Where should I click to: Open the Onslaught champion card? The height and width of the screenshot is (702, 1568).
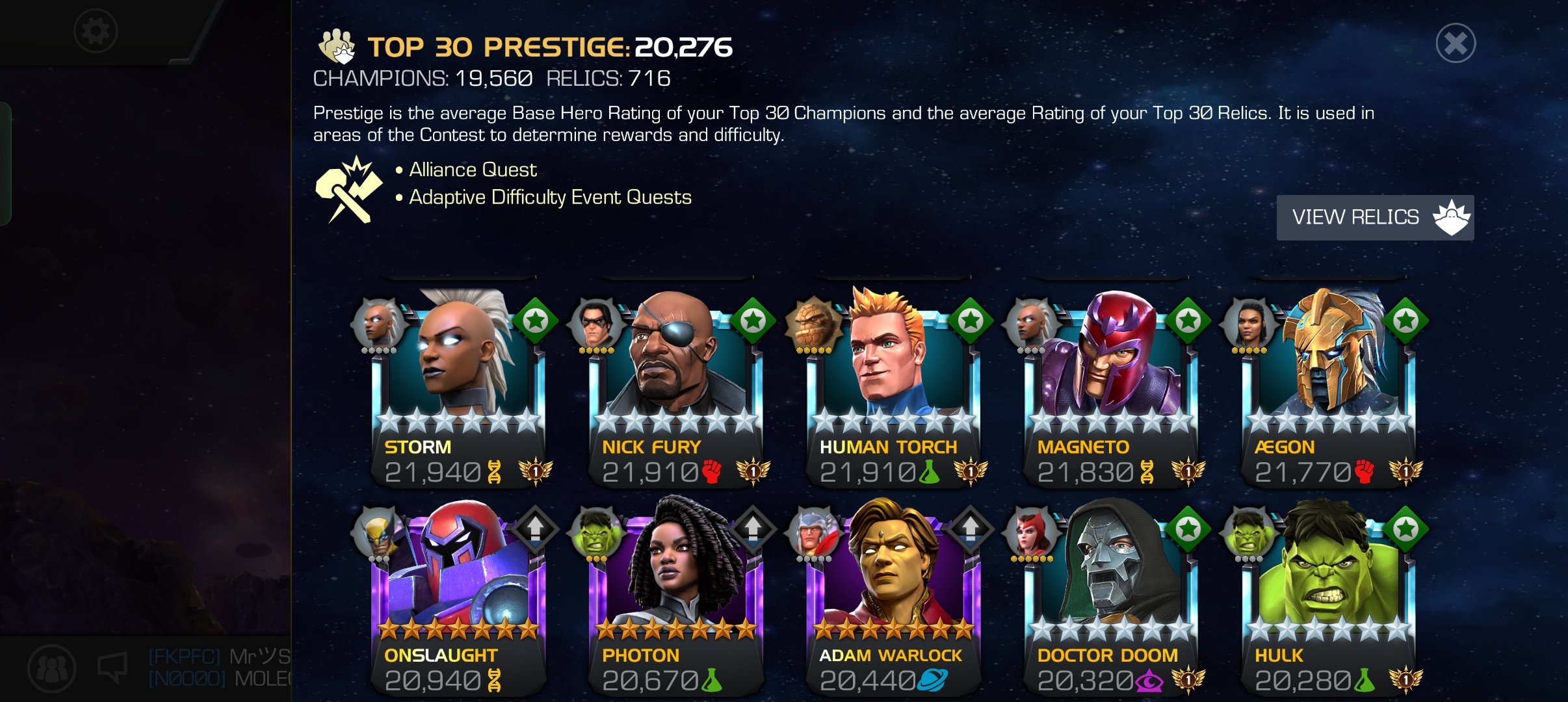459,598
